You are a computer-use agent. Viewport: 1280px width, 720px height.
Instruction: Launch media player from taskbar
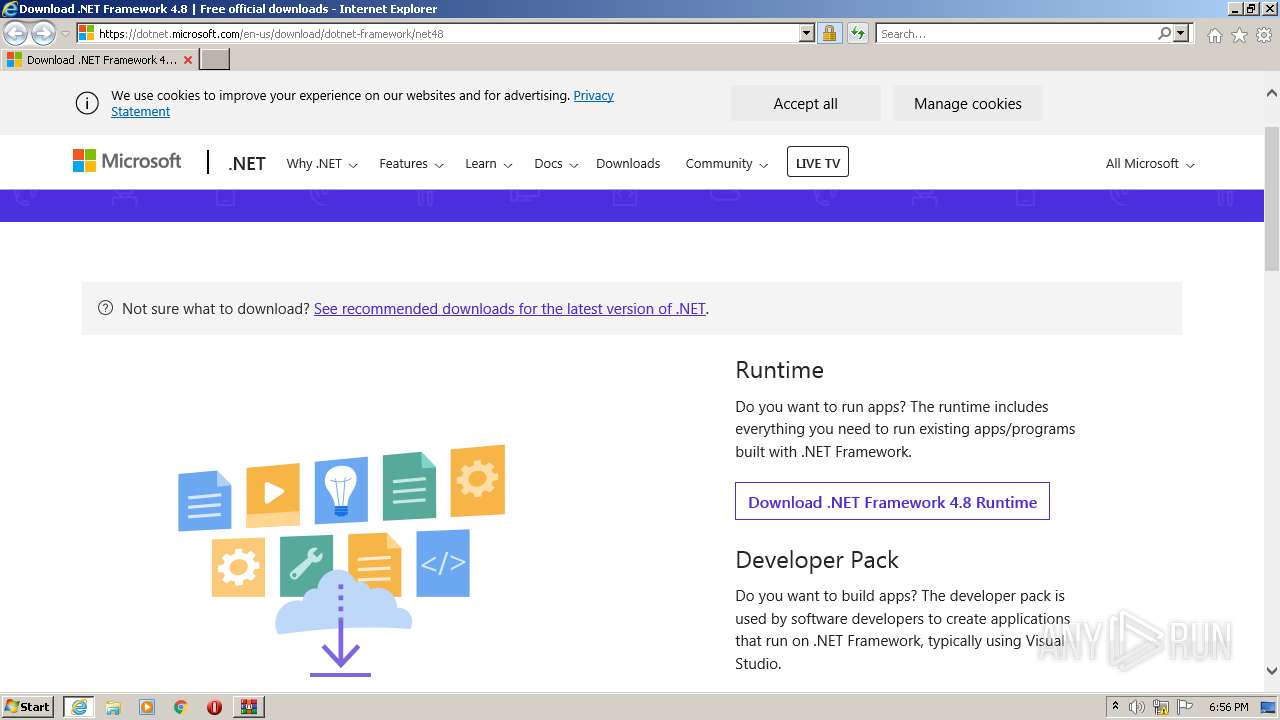click(x=147, y=707)
